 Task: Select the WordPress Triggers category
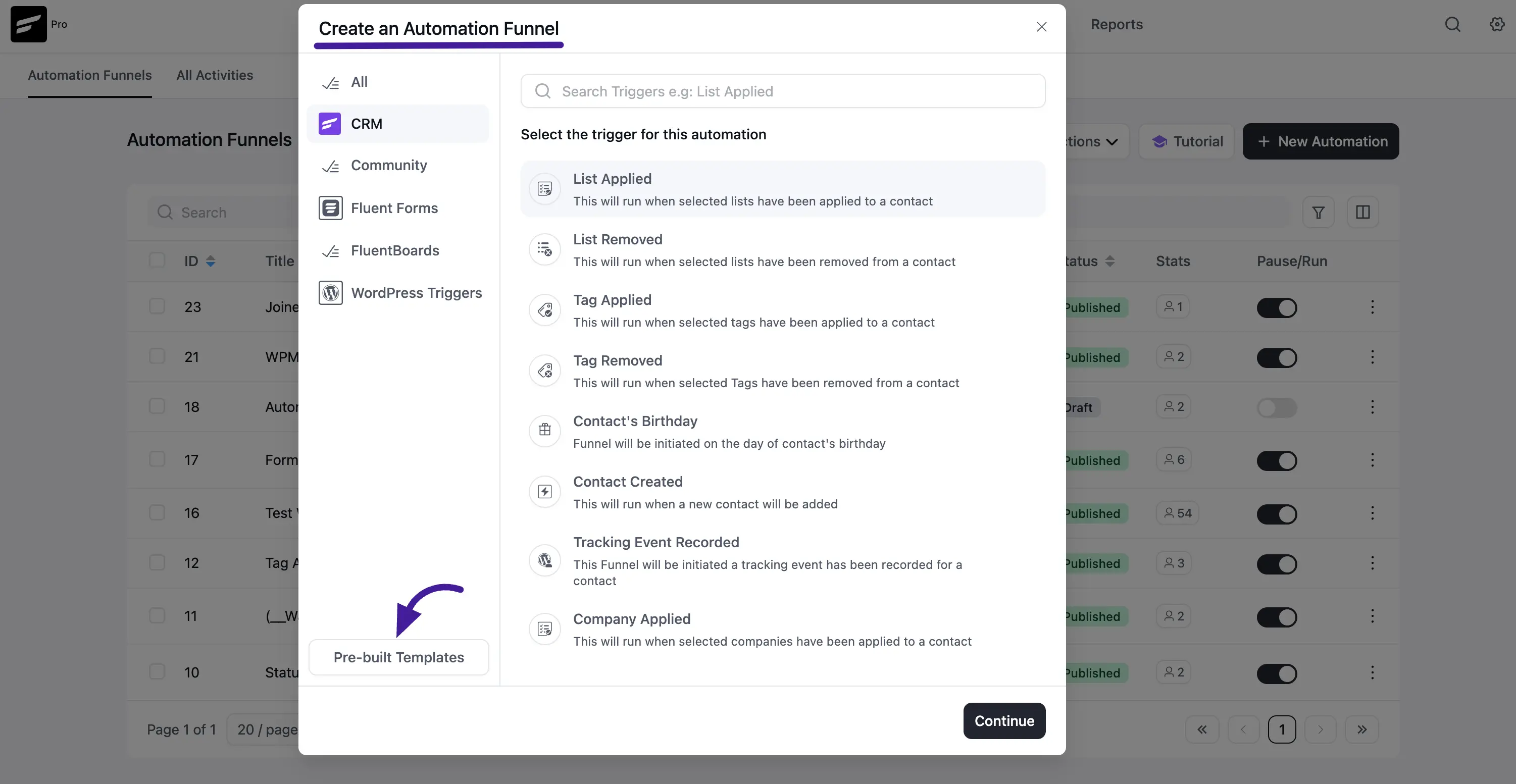tap(398, 293)
